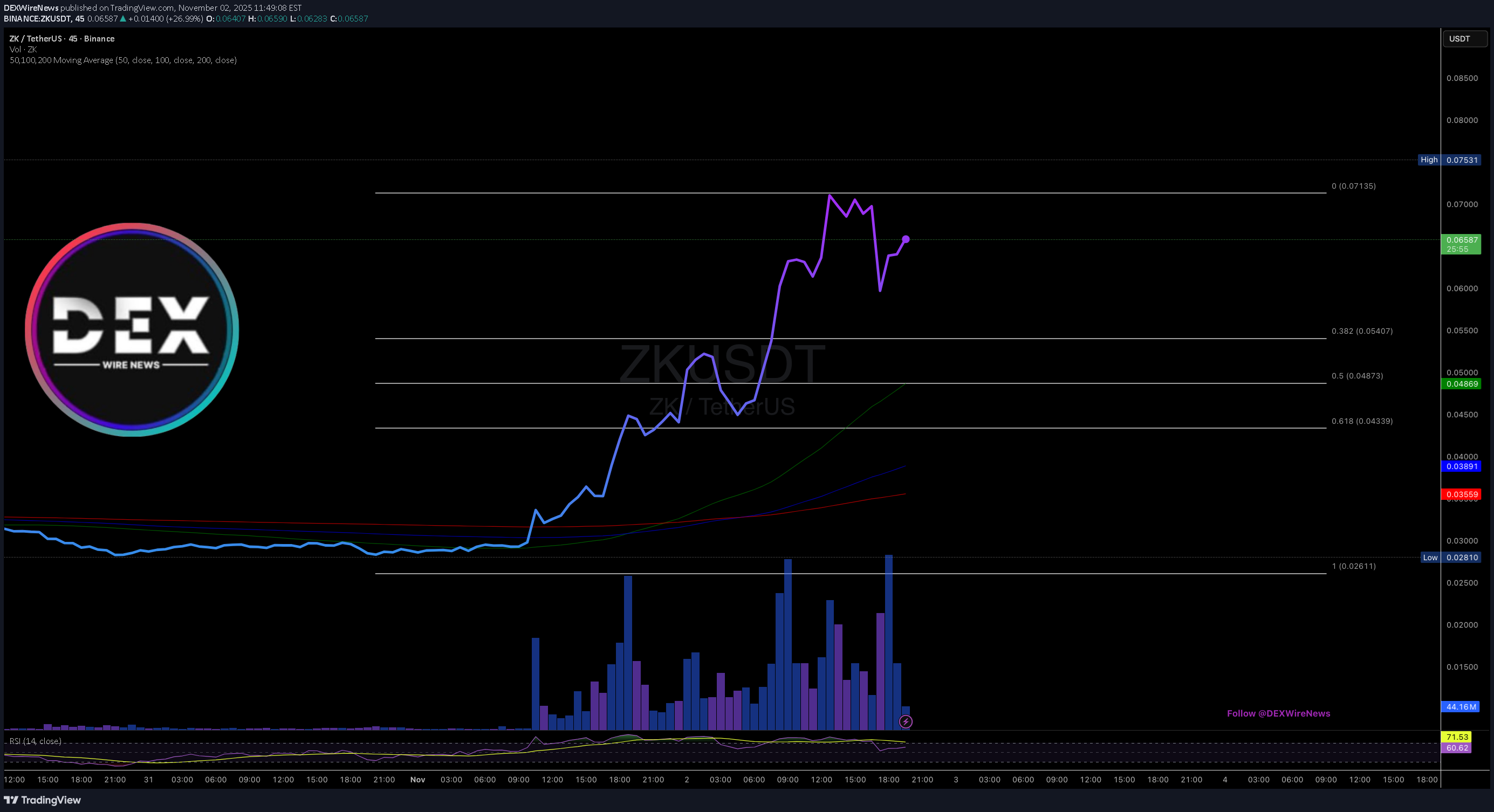Click the purple lightning bolt icon
Viewport: 1494px width, 812px height.
click(x=906, y=721)
